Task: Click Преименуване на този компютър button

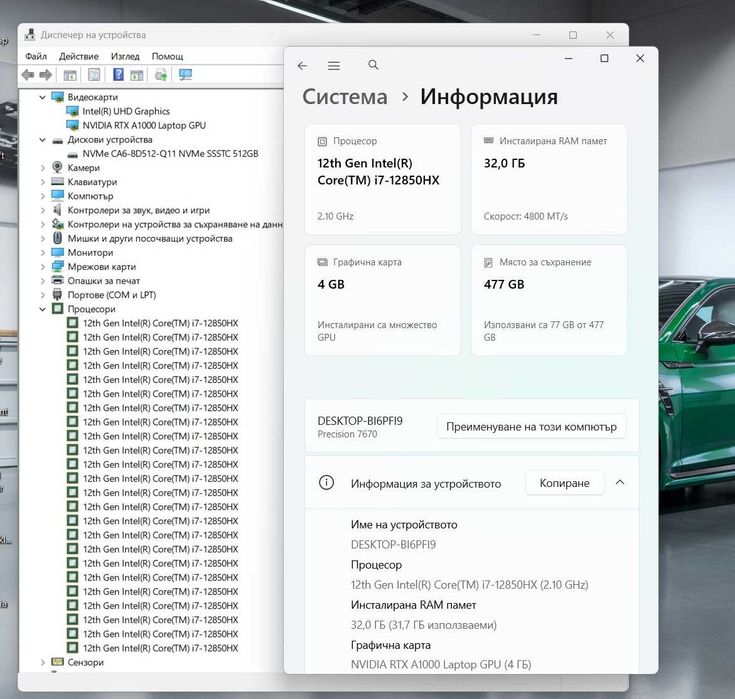Action: 531,427
